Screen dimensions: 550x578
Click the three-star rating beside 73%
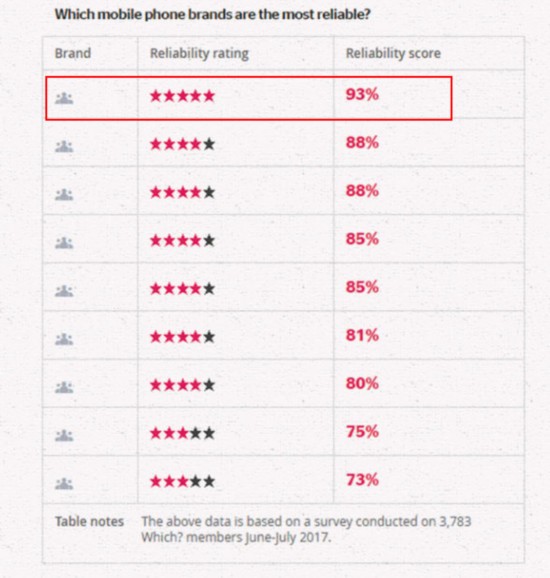click(182, 481)
